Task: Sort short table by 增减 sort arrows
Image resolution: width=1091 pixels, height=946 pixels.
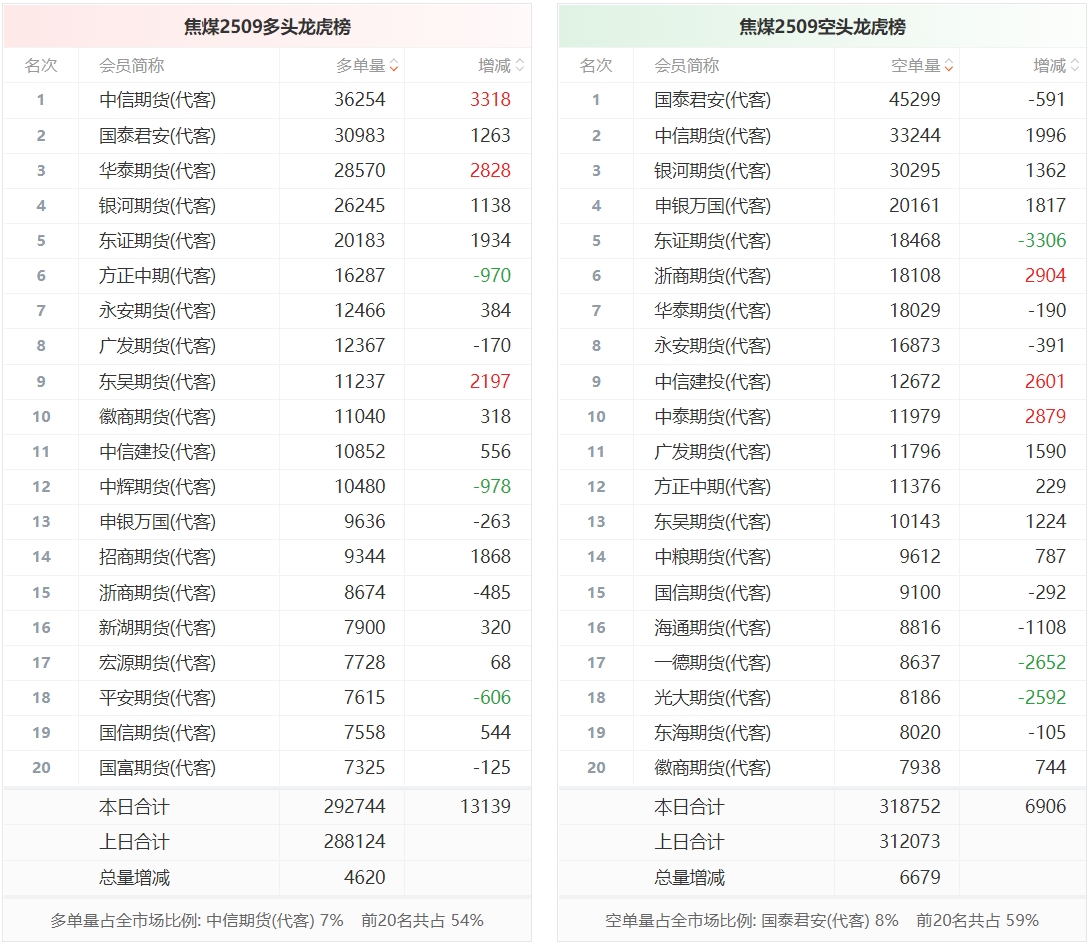Action: click(1075, 66)
